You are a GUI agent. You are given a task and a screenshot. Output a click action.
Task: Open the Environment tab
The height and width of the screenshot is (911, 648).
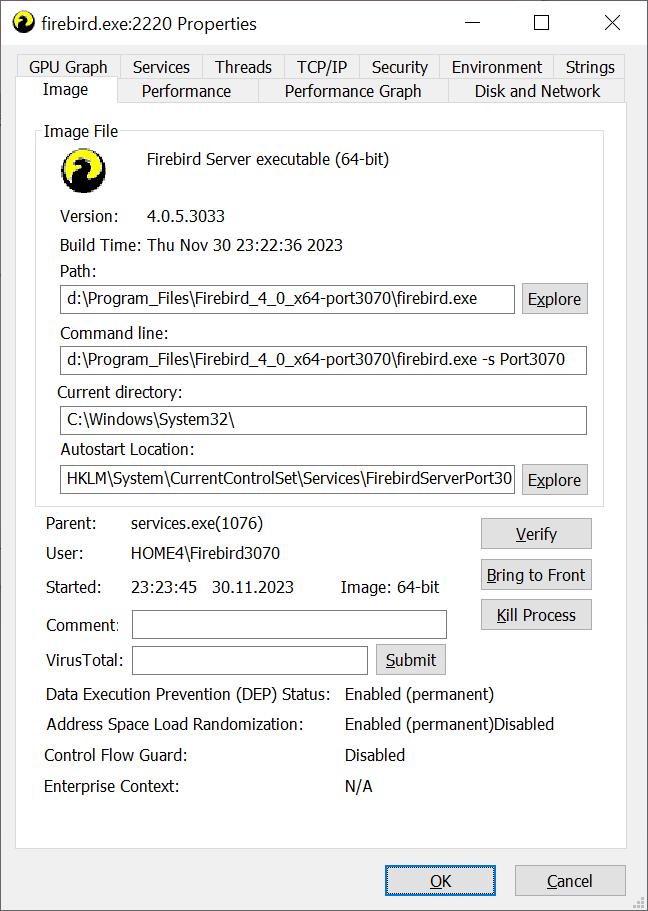click(x=496, y=67)
